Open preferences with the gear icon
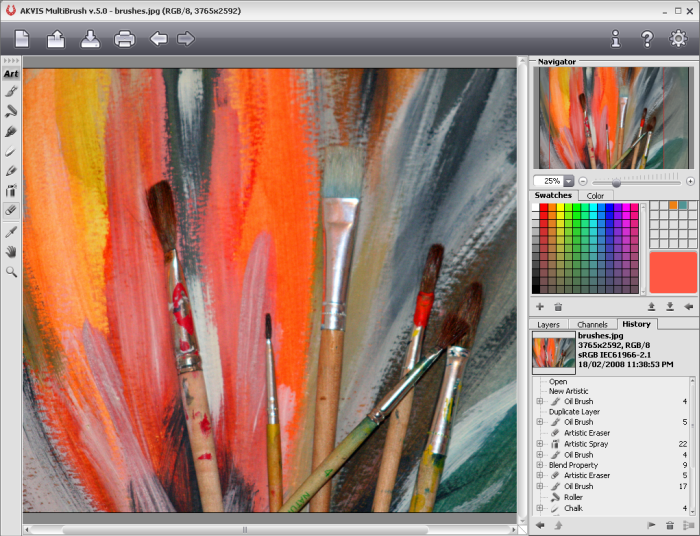 point(678,38)
